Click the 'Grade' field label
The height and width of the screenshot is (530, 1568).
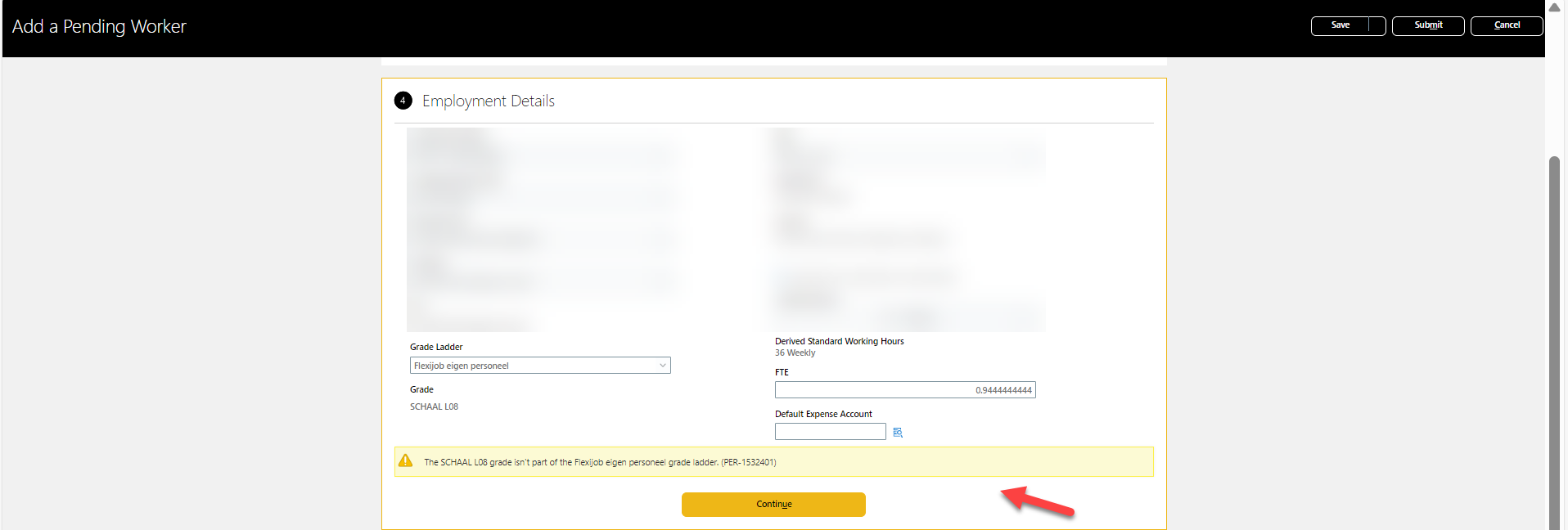(421, 389)
